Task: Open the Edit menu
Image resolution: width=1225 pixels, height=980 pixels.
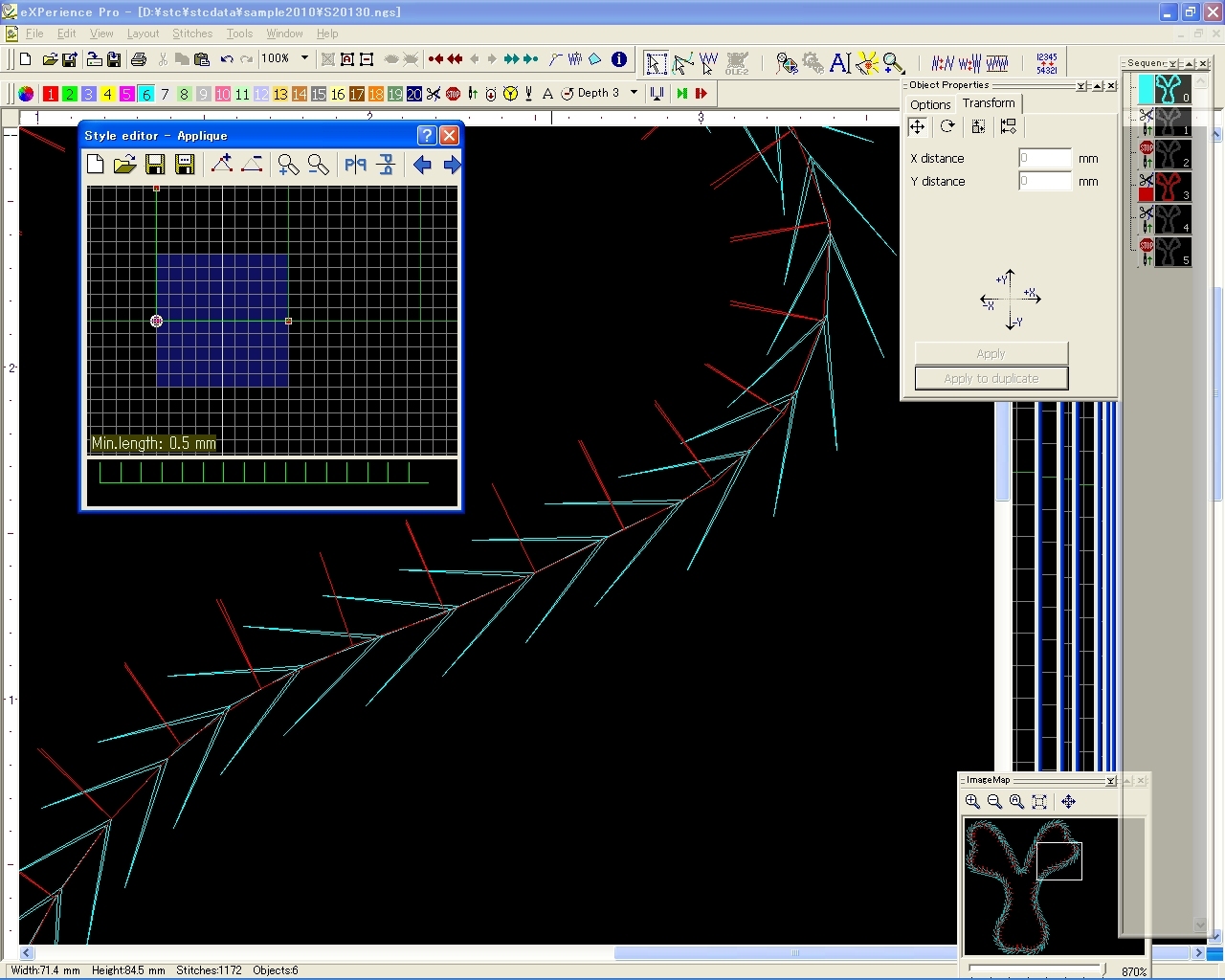Action: click(66, 33)
